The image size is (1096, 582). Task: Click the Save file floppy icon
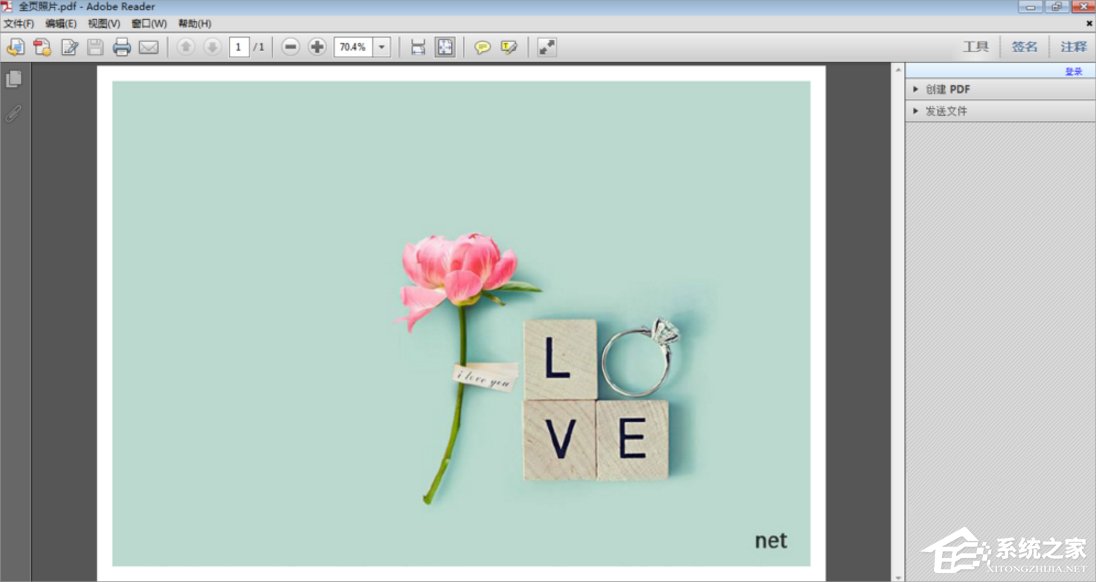click(x=95, y=47)
